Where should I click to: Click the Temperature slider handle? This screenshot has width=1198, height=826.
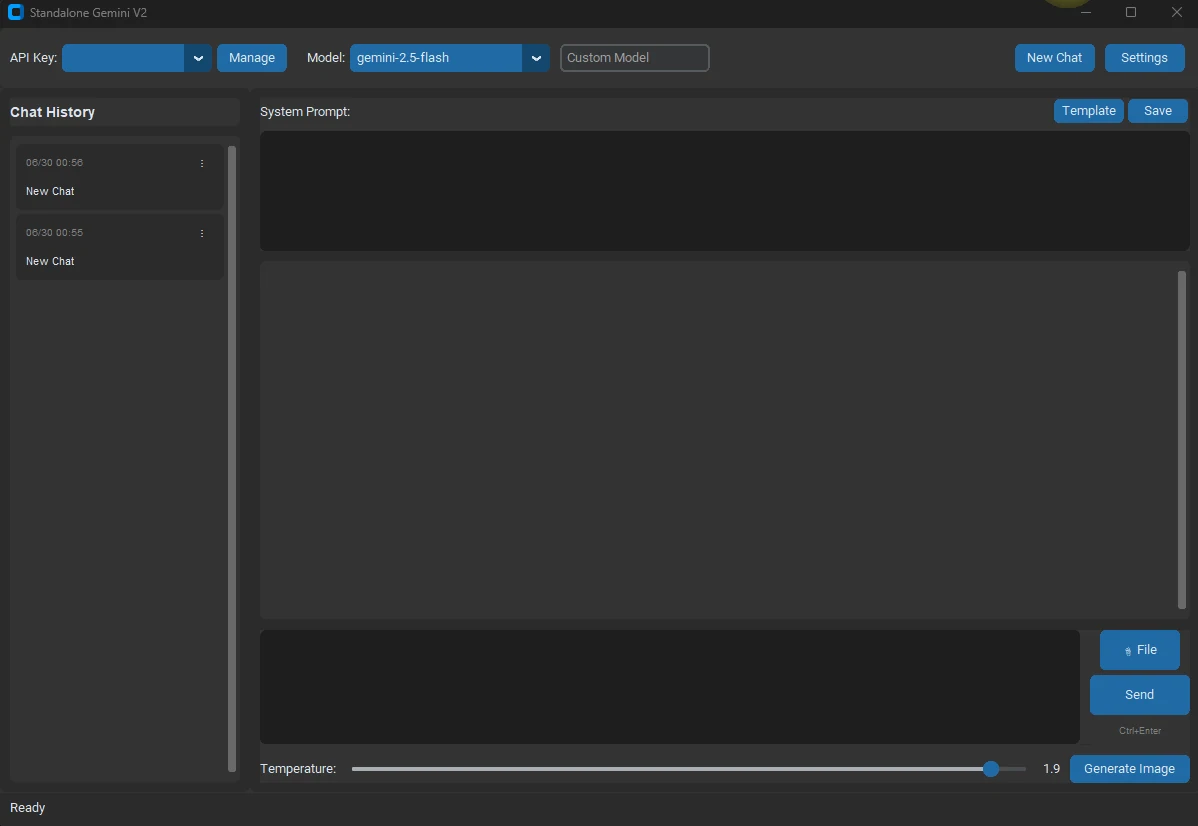point(991,769)
